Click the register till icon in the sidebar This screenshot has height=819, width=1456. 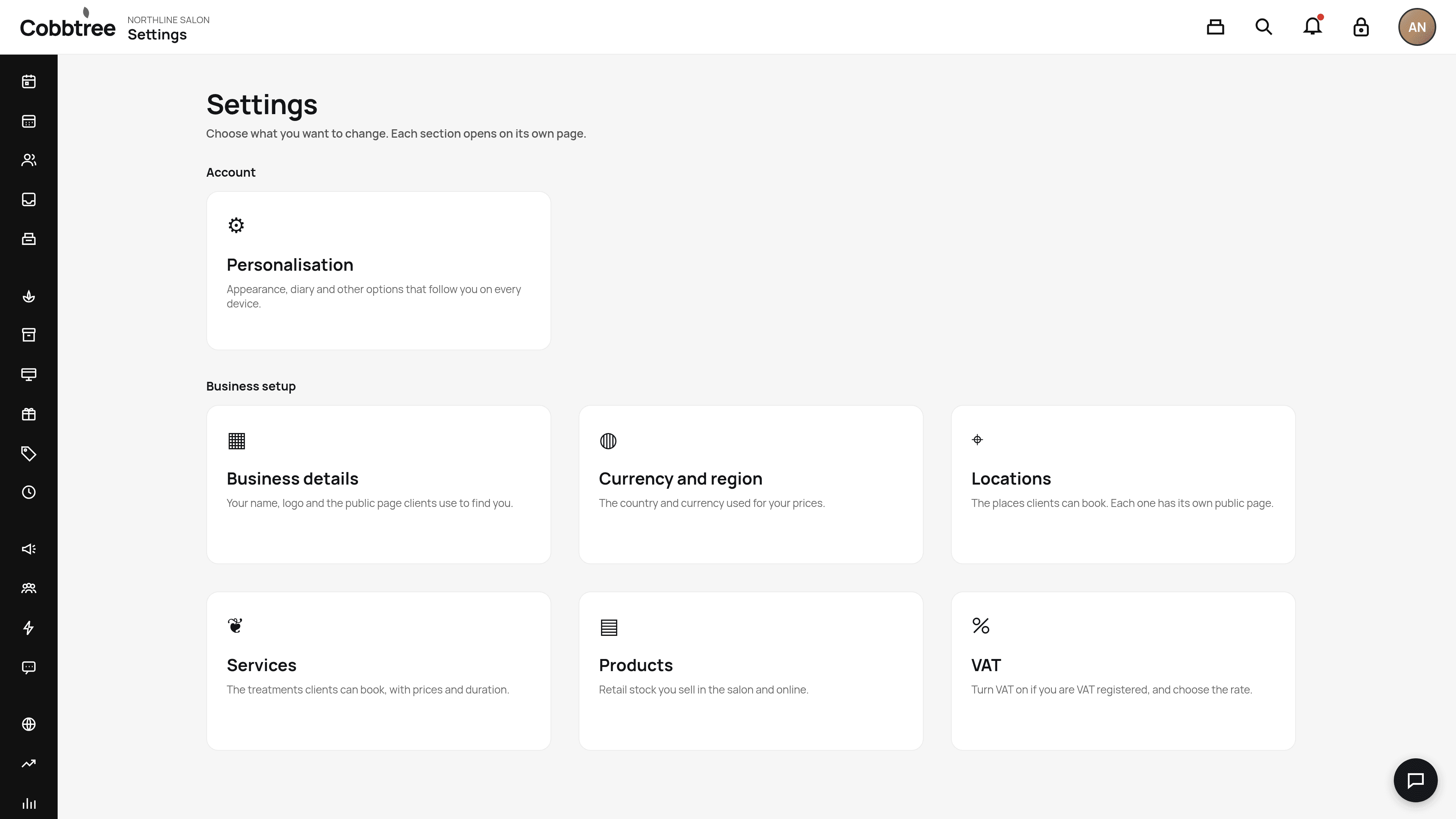pyautogui.click(x=29, y=238)
